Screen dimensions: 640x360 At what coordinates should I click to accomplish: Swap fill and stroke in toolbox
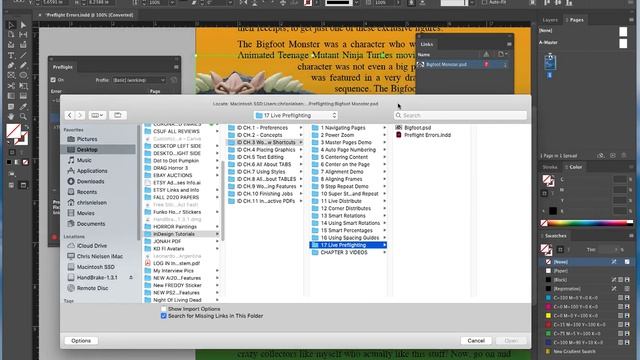26,127
